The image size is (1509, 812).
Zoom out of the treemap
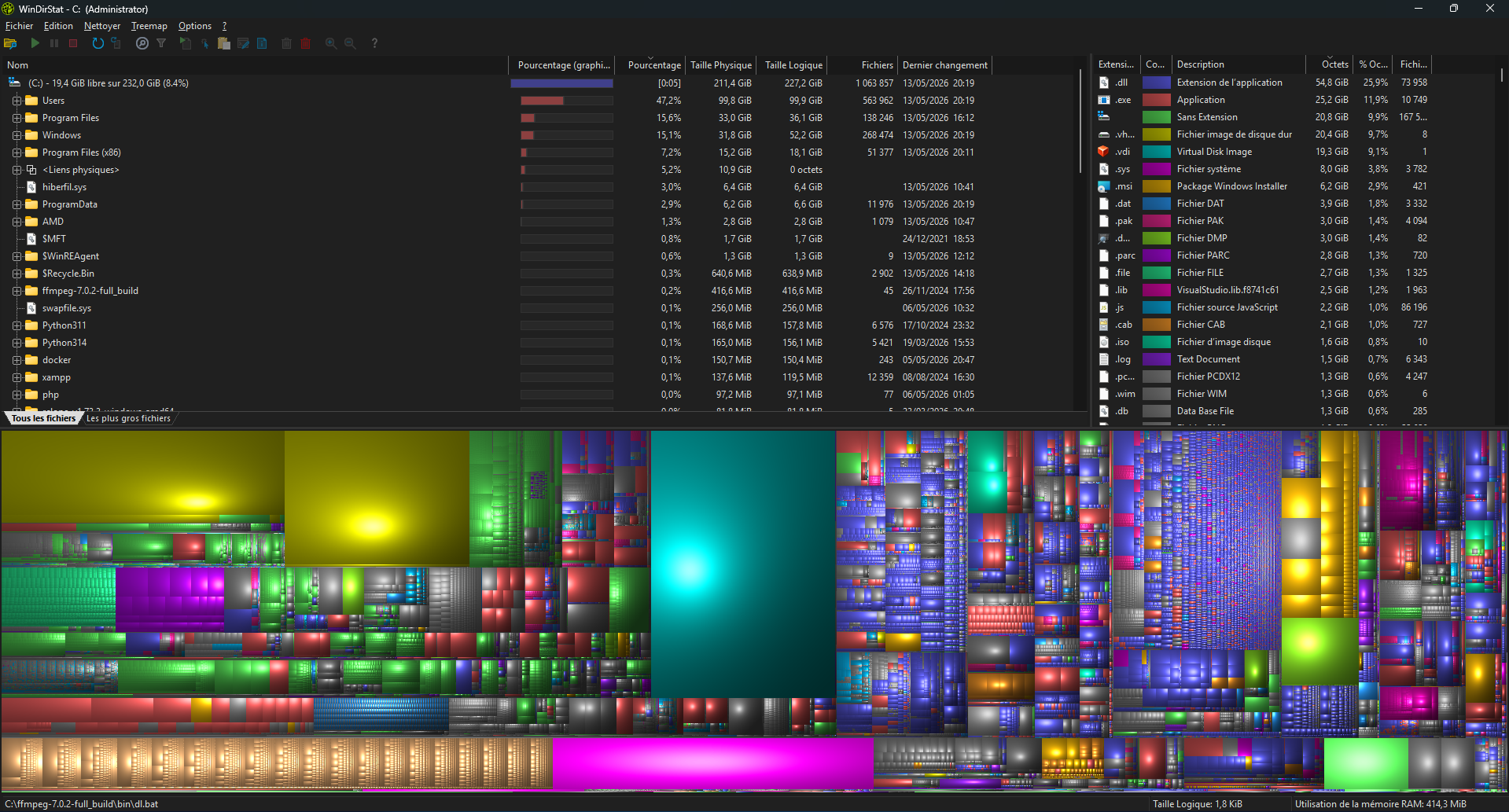pos(350,43)
